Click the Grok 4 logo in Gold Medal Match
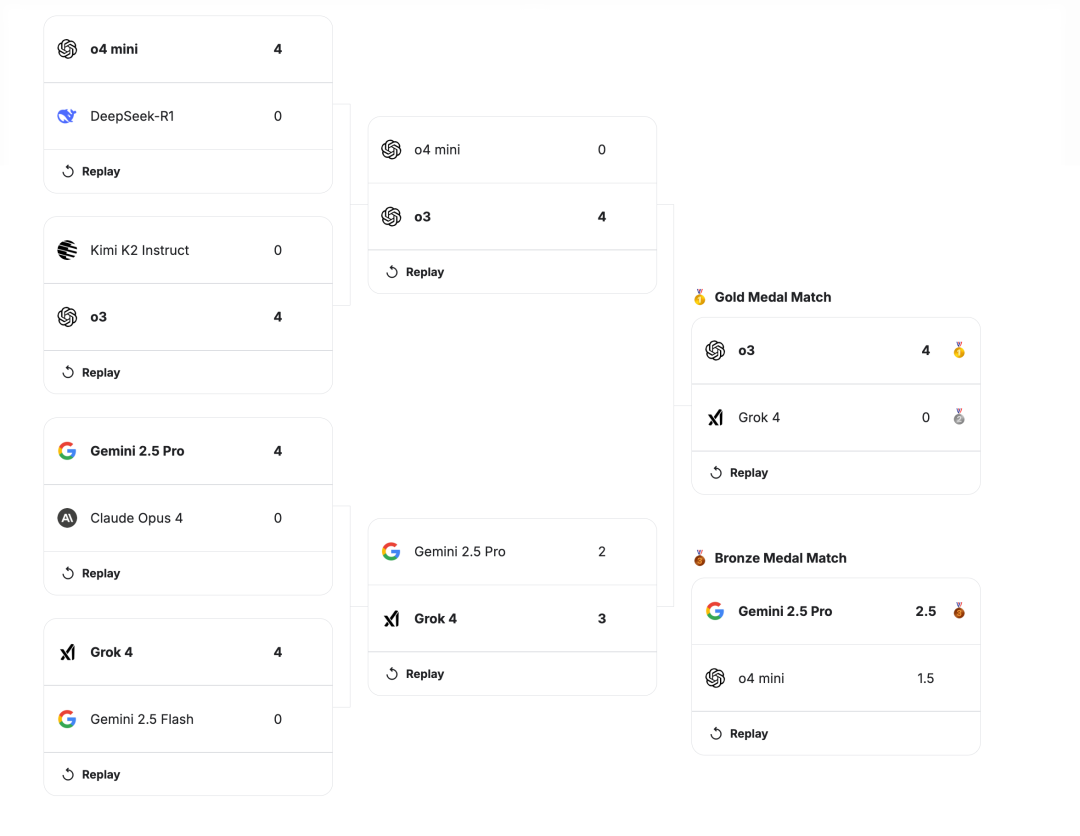 coord(715,418)
